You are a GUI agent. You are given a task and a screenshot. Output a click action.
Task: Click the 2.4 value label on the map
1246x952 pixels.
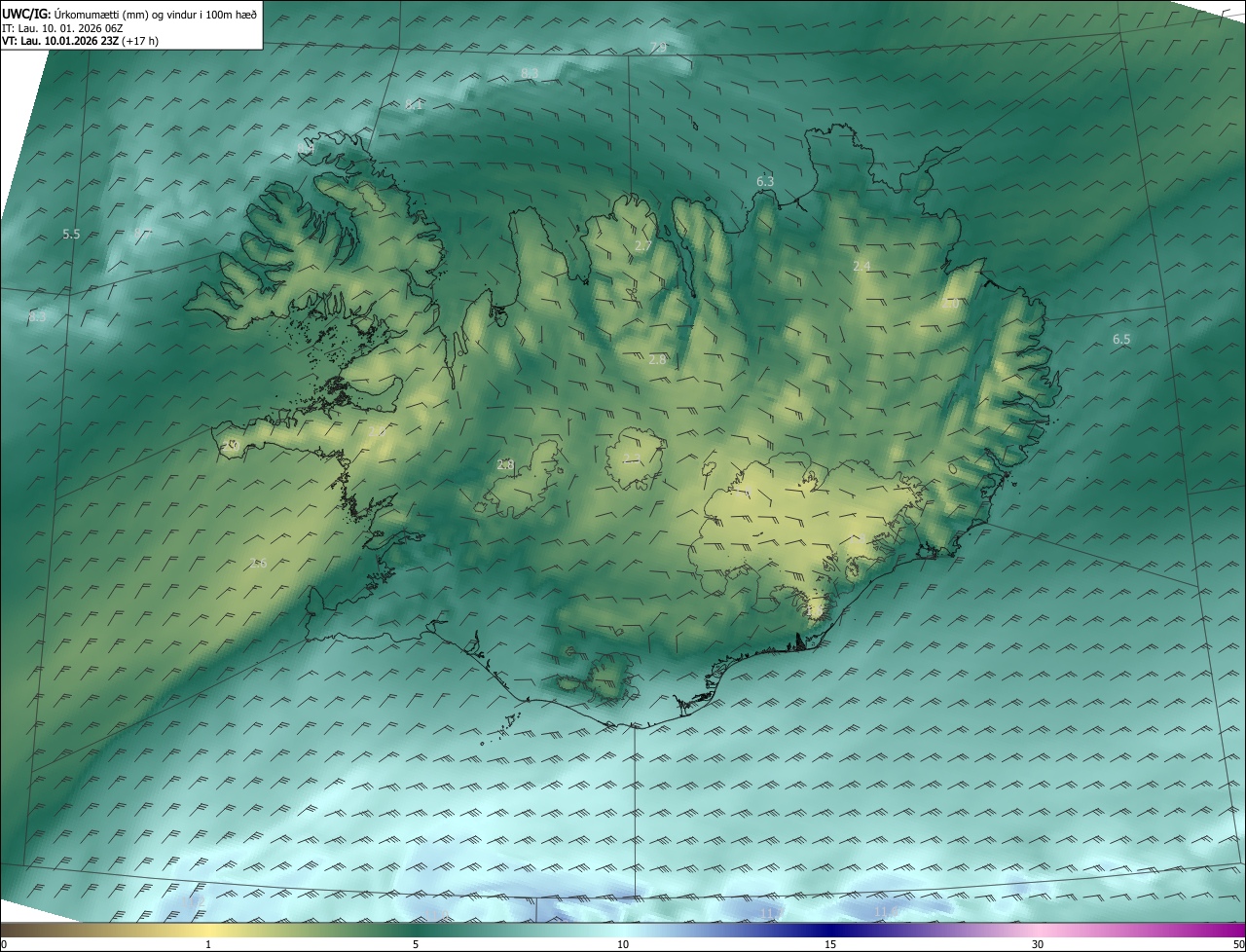tap(861, 266)
